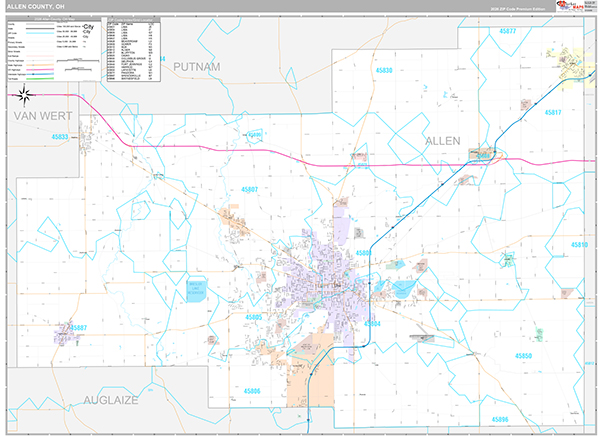Click ZIP code label 45877
Screen dimensions: 600x436
pyautogui.click(x=508, y=31)
